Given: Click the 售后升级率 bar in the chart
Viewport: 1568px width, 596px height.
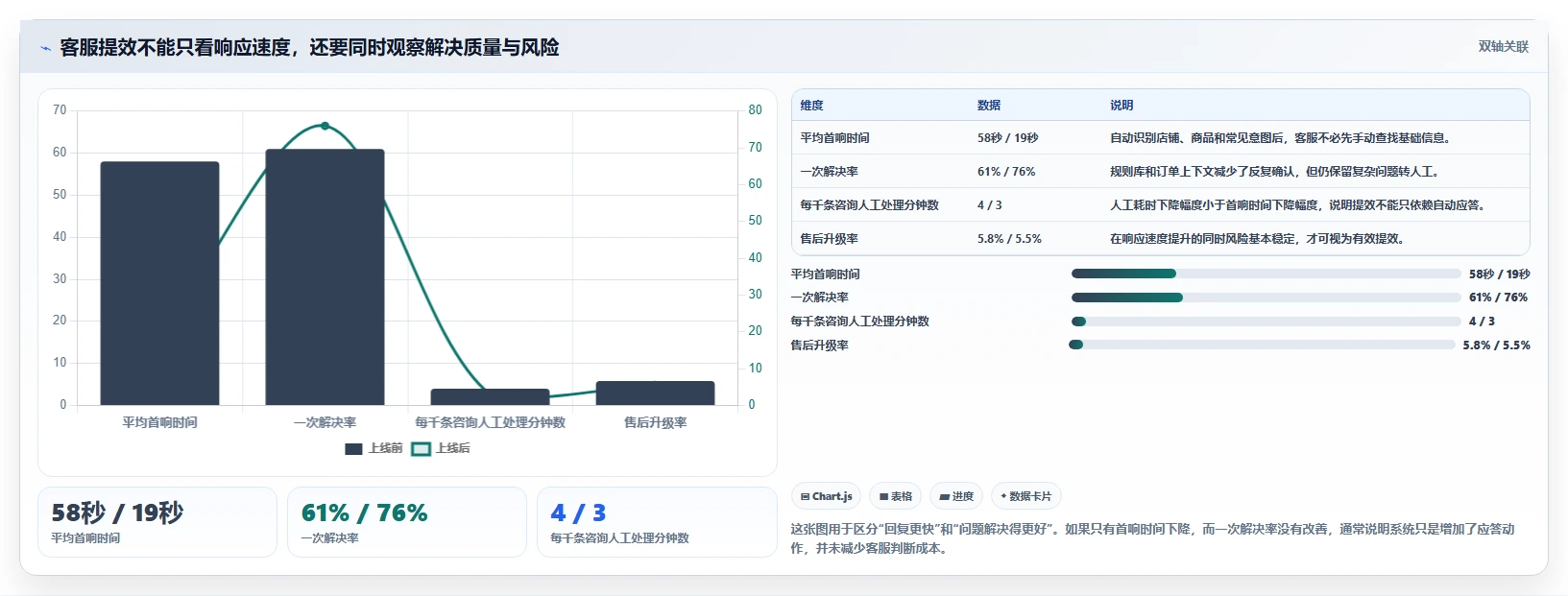Looking at the screenshot, I should pos(655,393).
